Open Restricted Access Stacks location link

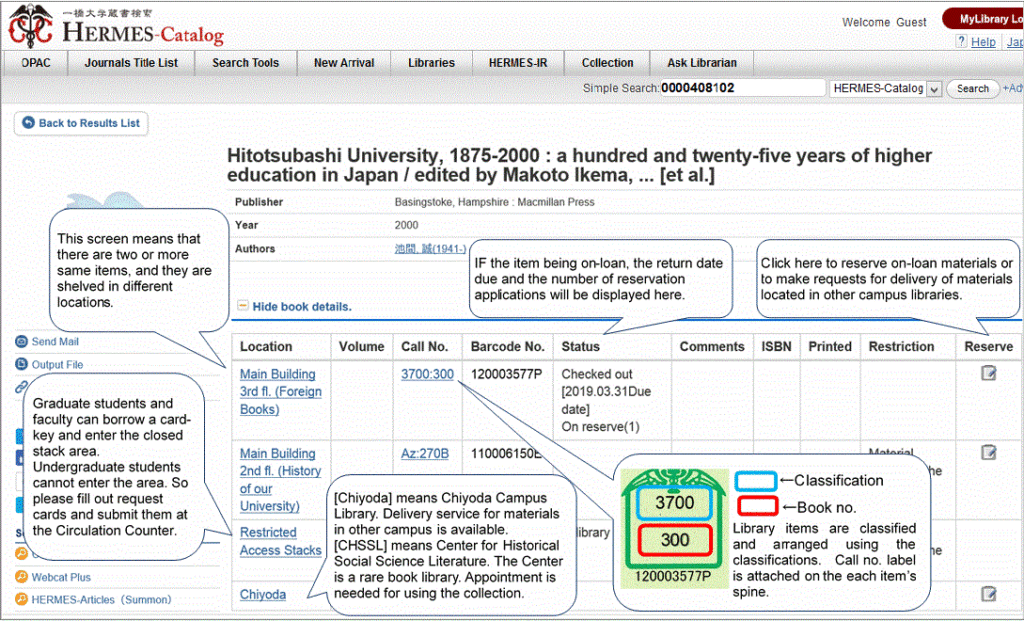[x=281, y=541]
